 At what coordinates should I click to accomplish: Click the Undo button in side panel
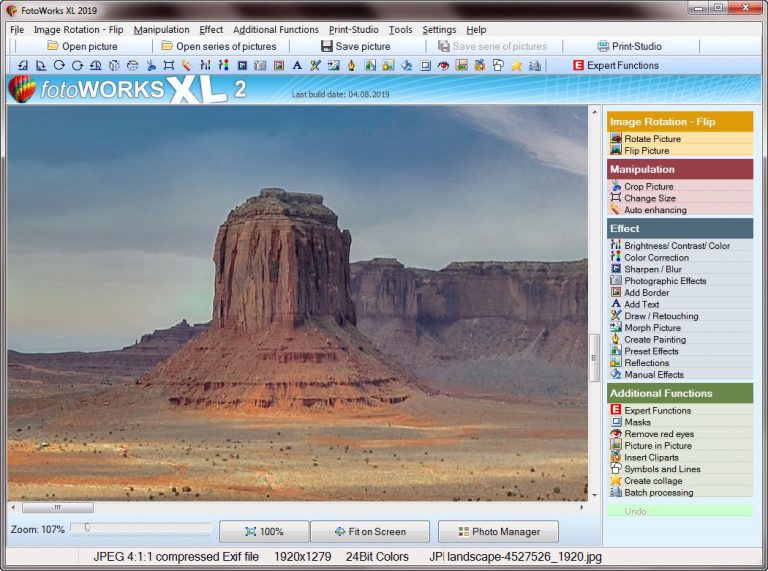[x=680, y=511]
